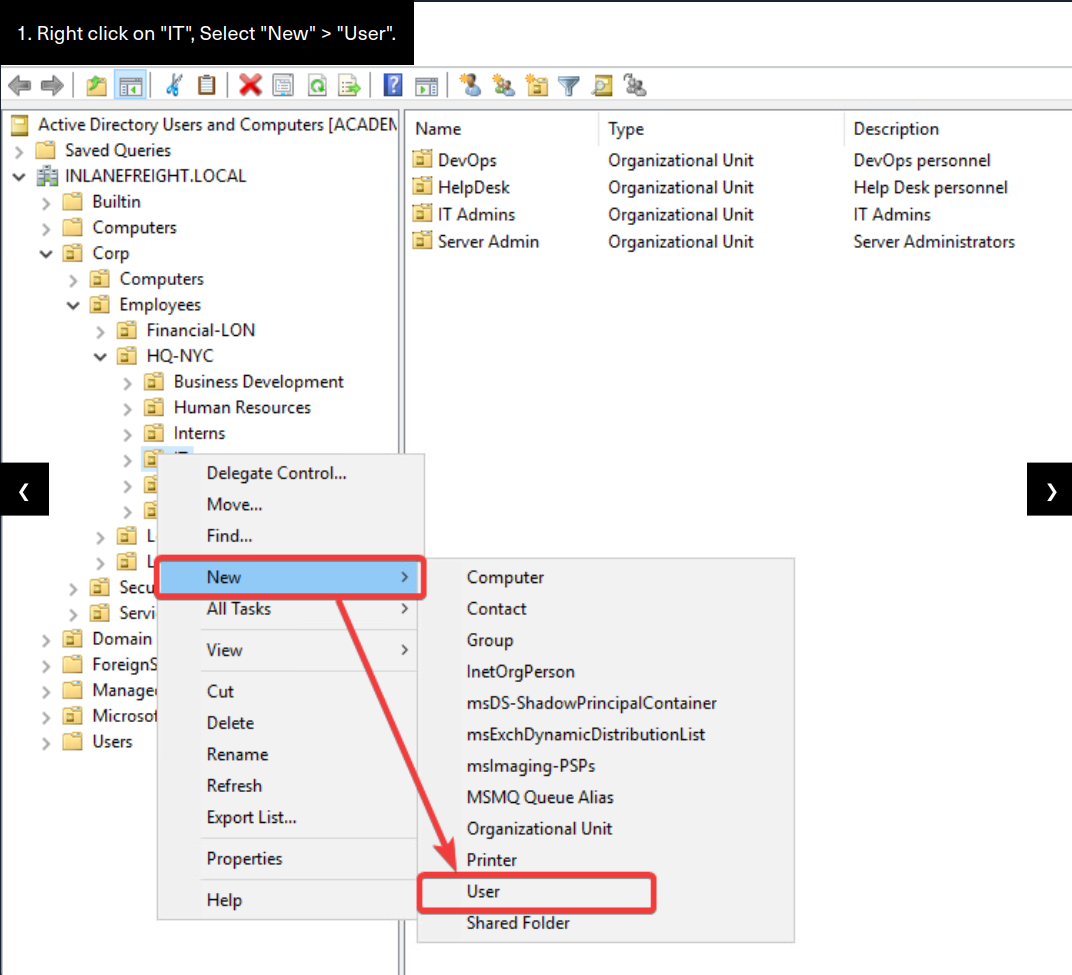The width and height of the screenshot is (1072, 975).
Task: Go up one level with folder-arrow icon
Action: (96, 85)
